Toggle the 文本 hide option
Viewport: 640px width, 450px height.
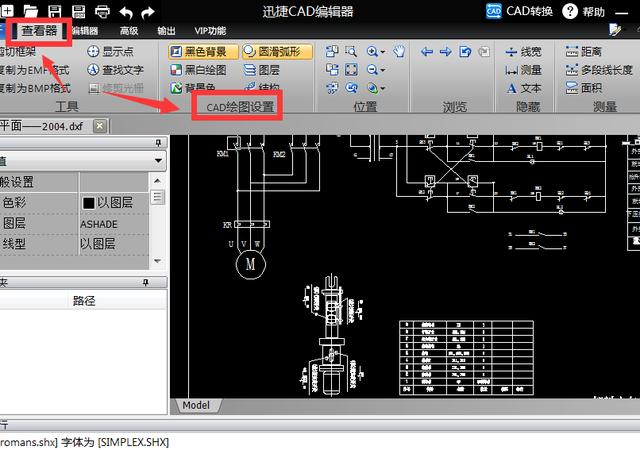(523, 88)
